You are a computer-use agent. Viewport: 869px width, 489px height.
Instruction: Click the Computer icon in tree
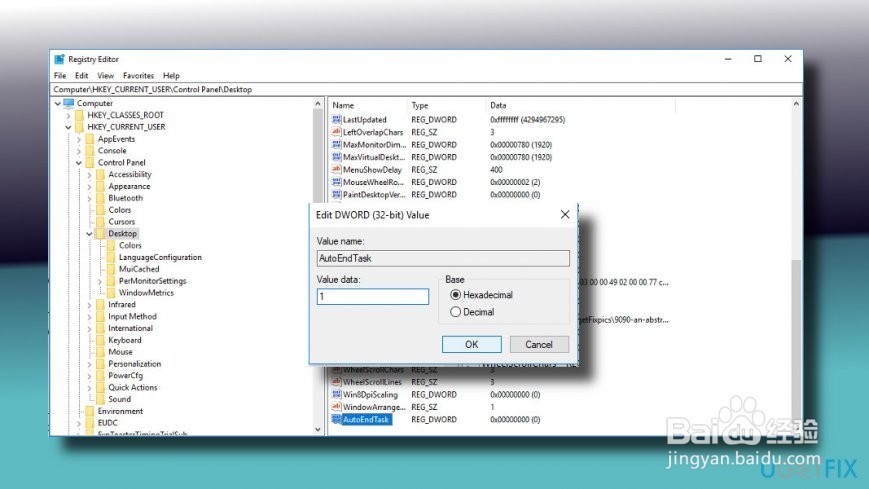(x=69, y=103)
